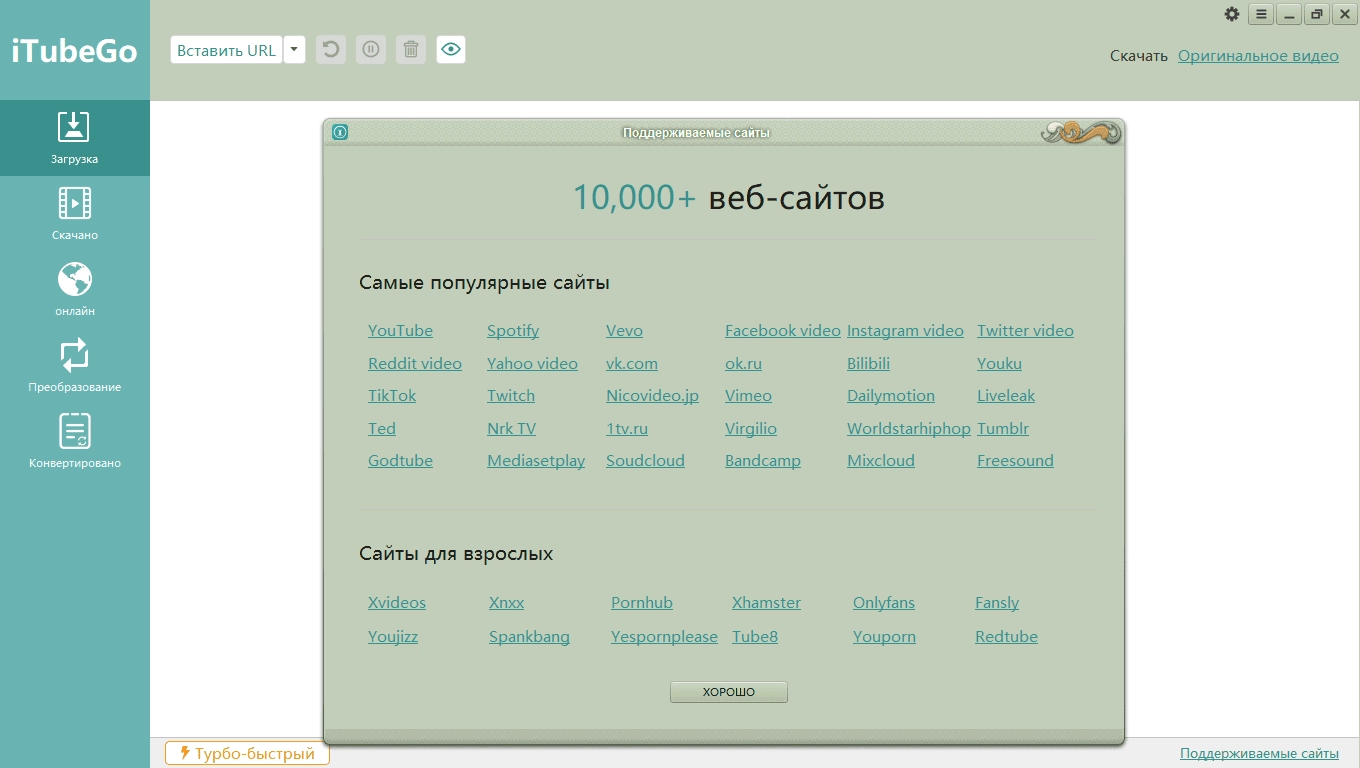1360x768 pixels.
Task: Click the Самые популярные сайты heading
Action: pos(484,283)
